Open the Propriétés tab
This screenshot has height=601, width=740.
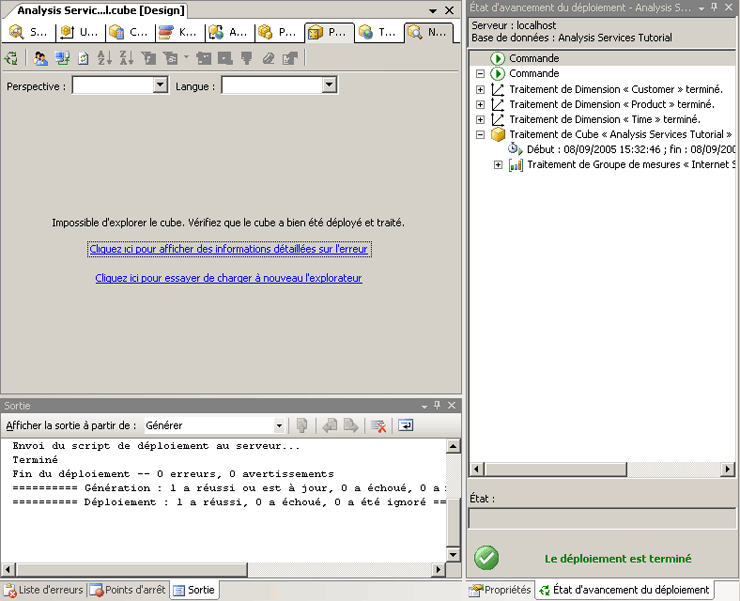[500, 590]
